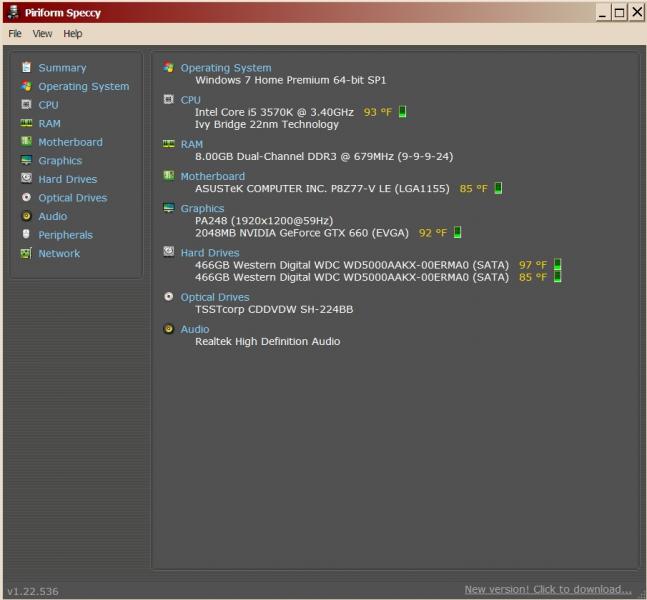Click the memory icon beside RAM heading

(x=169, y=144)
